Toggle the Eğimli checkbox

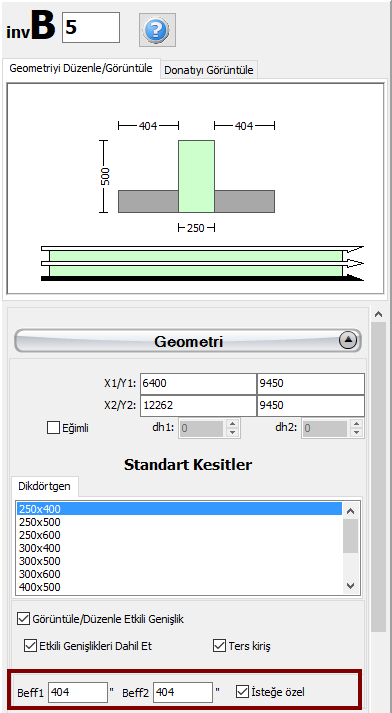click(x=53, y=428)
